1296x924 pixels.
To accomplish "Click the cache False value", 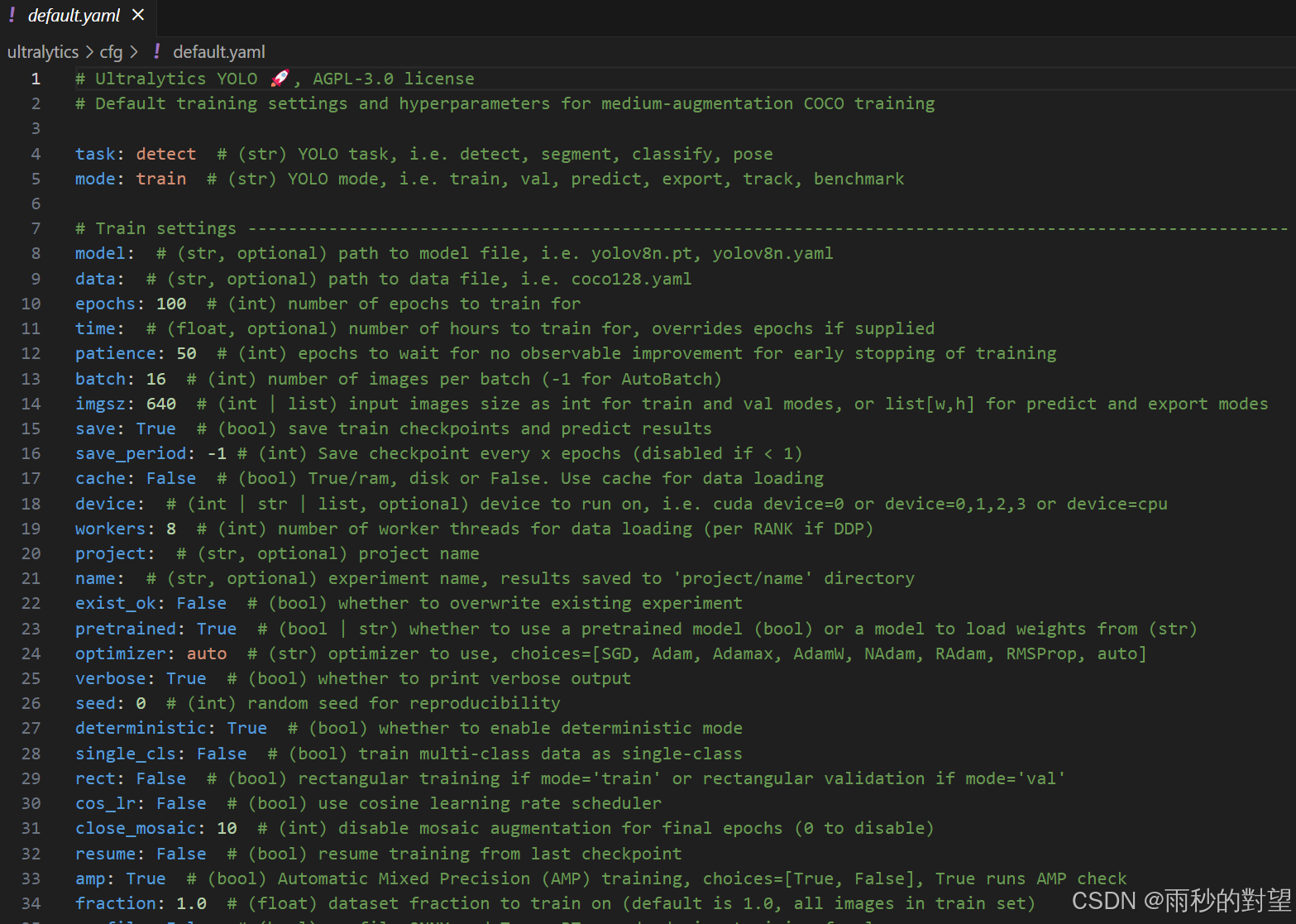I will tap(171, 478).
